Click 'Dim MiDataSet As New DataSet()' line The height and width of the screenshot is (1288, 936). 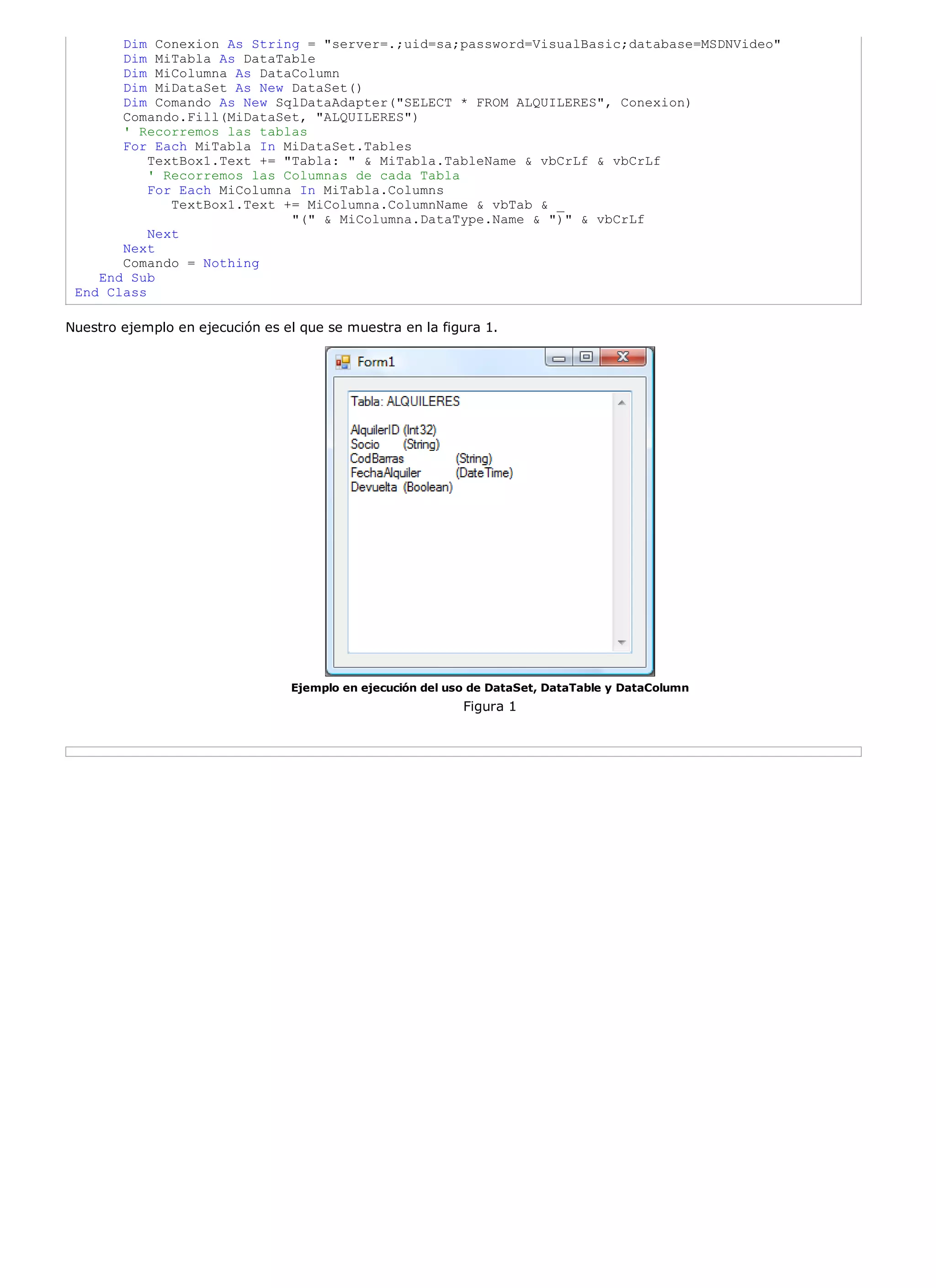coord(243,88)
